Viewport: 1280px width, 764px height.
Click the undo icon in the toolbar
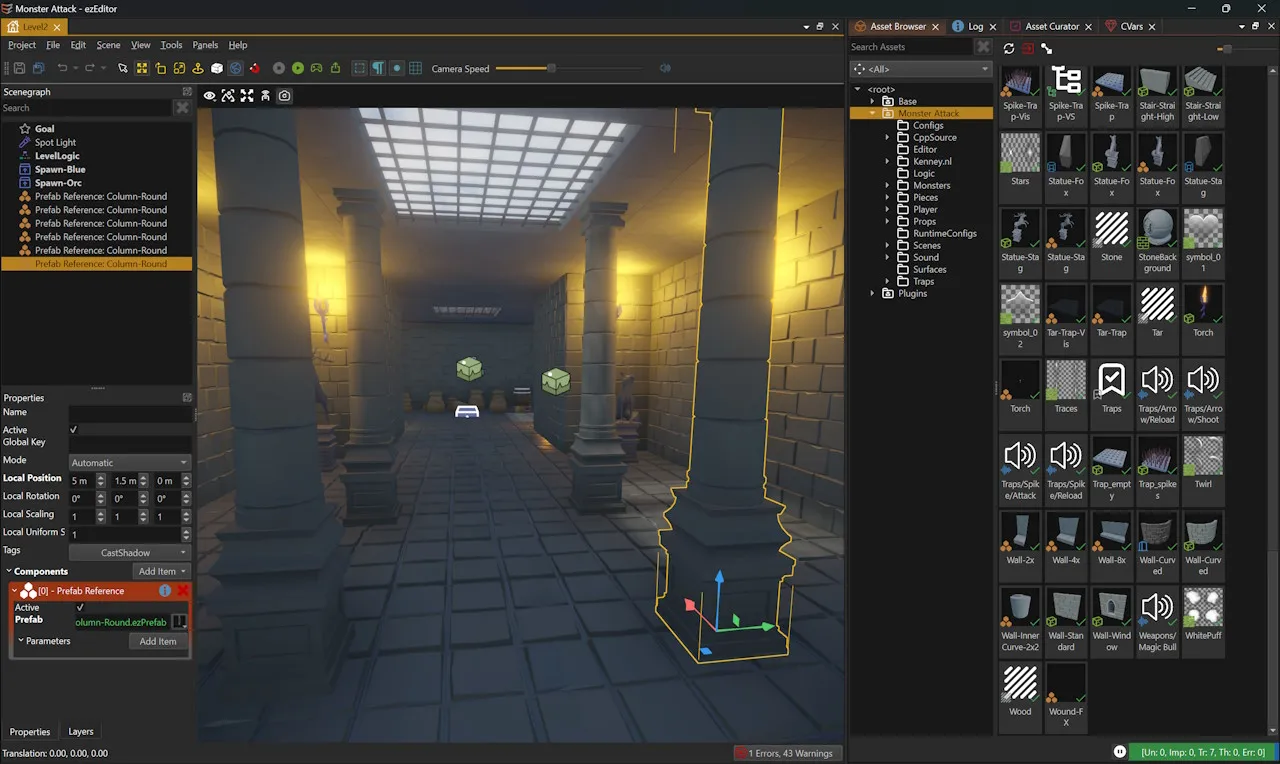coord(62,67)
